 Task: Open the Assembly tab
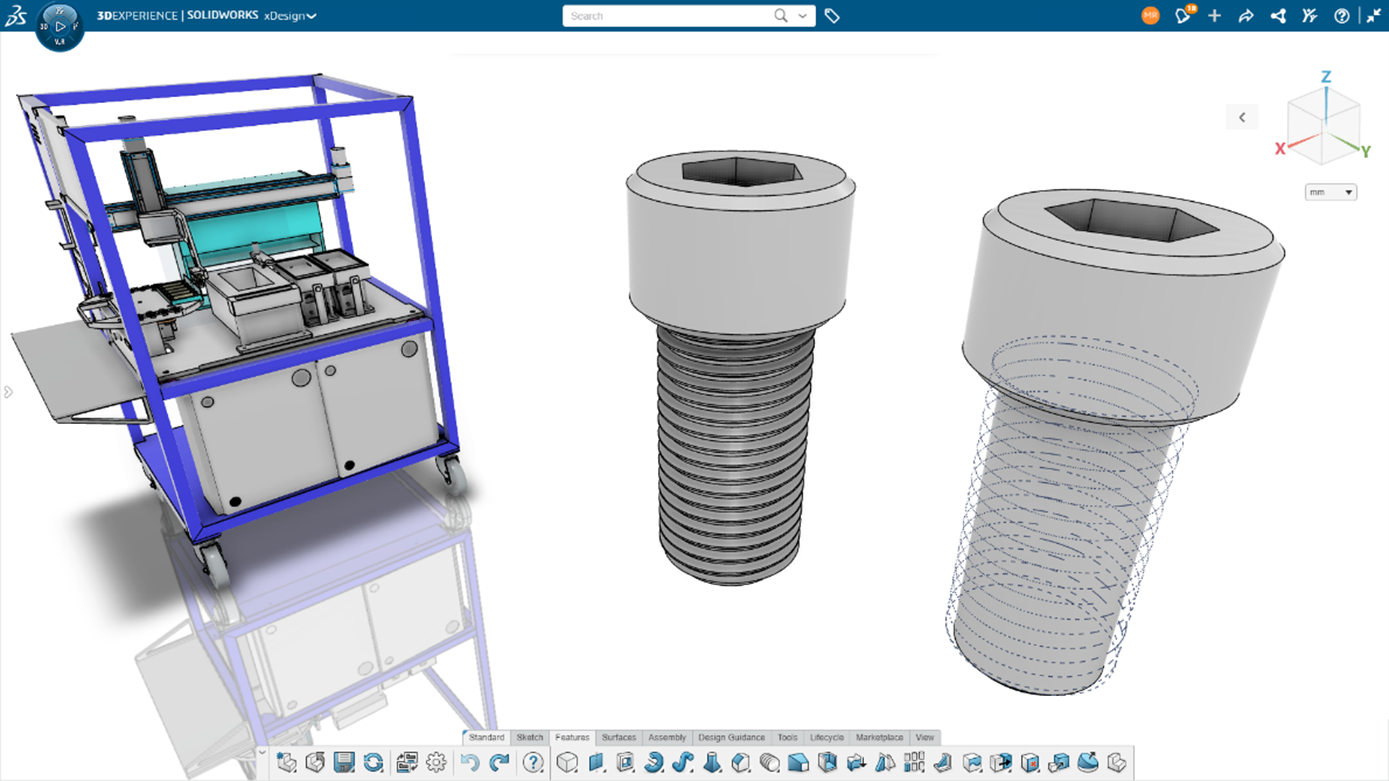(x=666, y=737)
